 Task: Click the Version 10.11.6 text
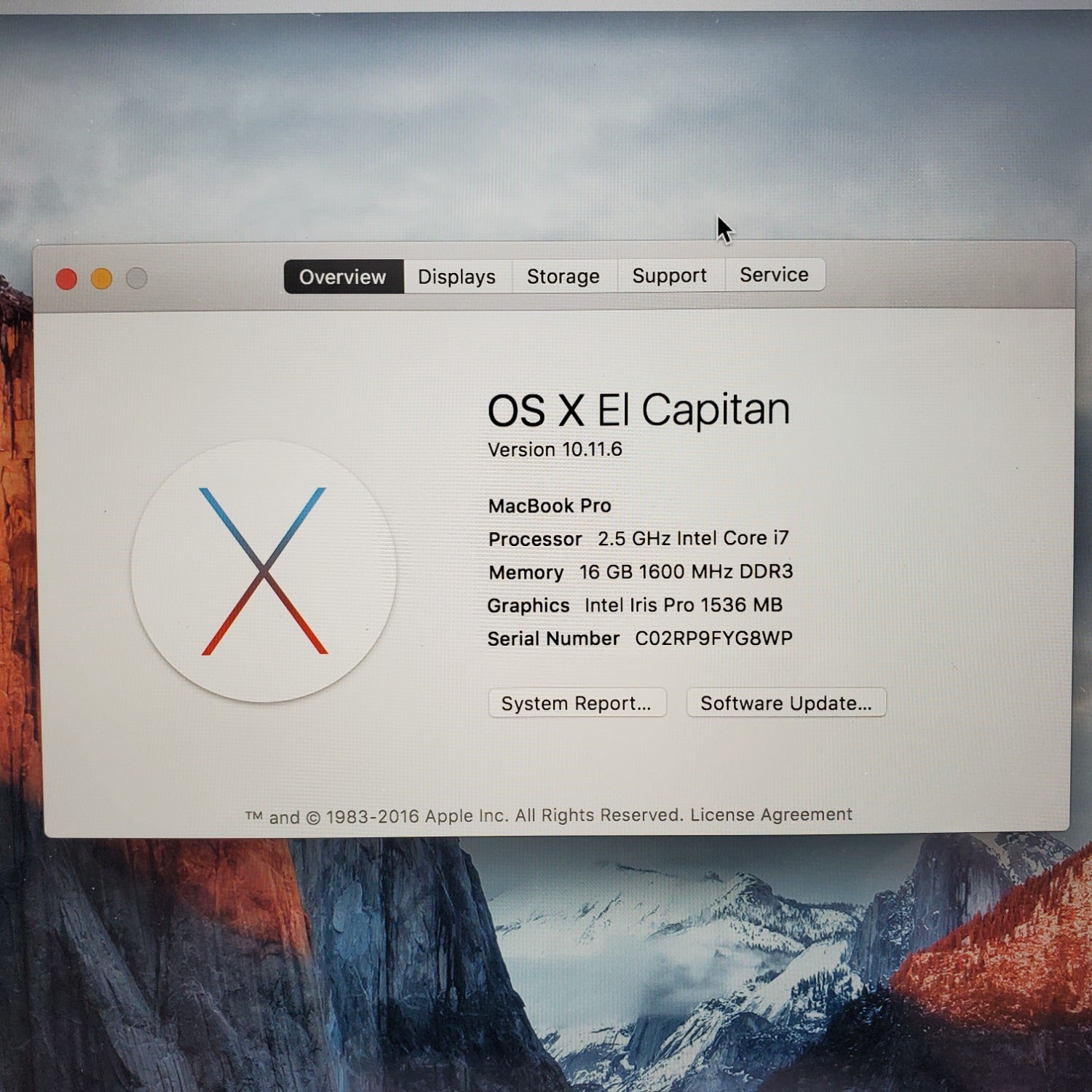pos(555,449)
